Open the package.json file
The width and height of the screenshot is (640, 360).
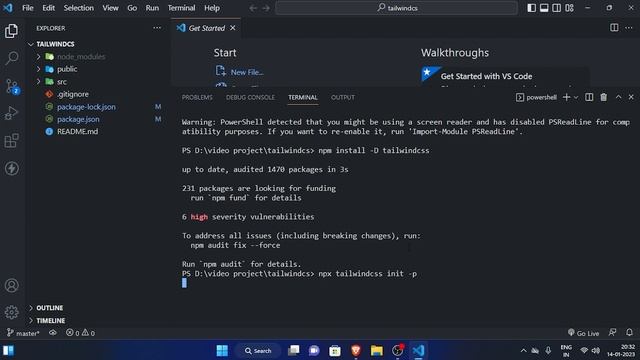click(78, 119)
